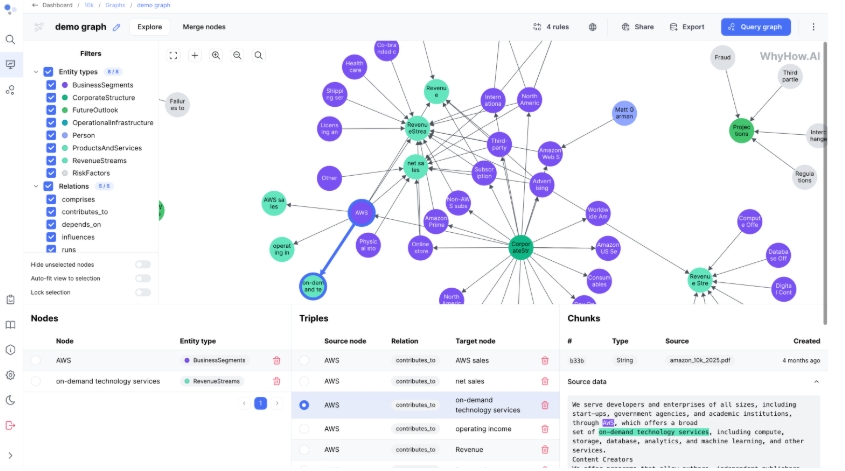Viewport: 845px width, 471px height.
Task: Switch to the Merge nodes tab
Action: [x=203, y=27]
